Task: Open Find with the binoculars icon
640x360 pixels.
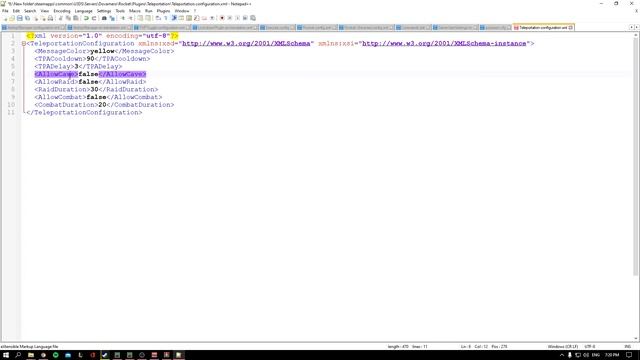Action: [x=104, y=18]
